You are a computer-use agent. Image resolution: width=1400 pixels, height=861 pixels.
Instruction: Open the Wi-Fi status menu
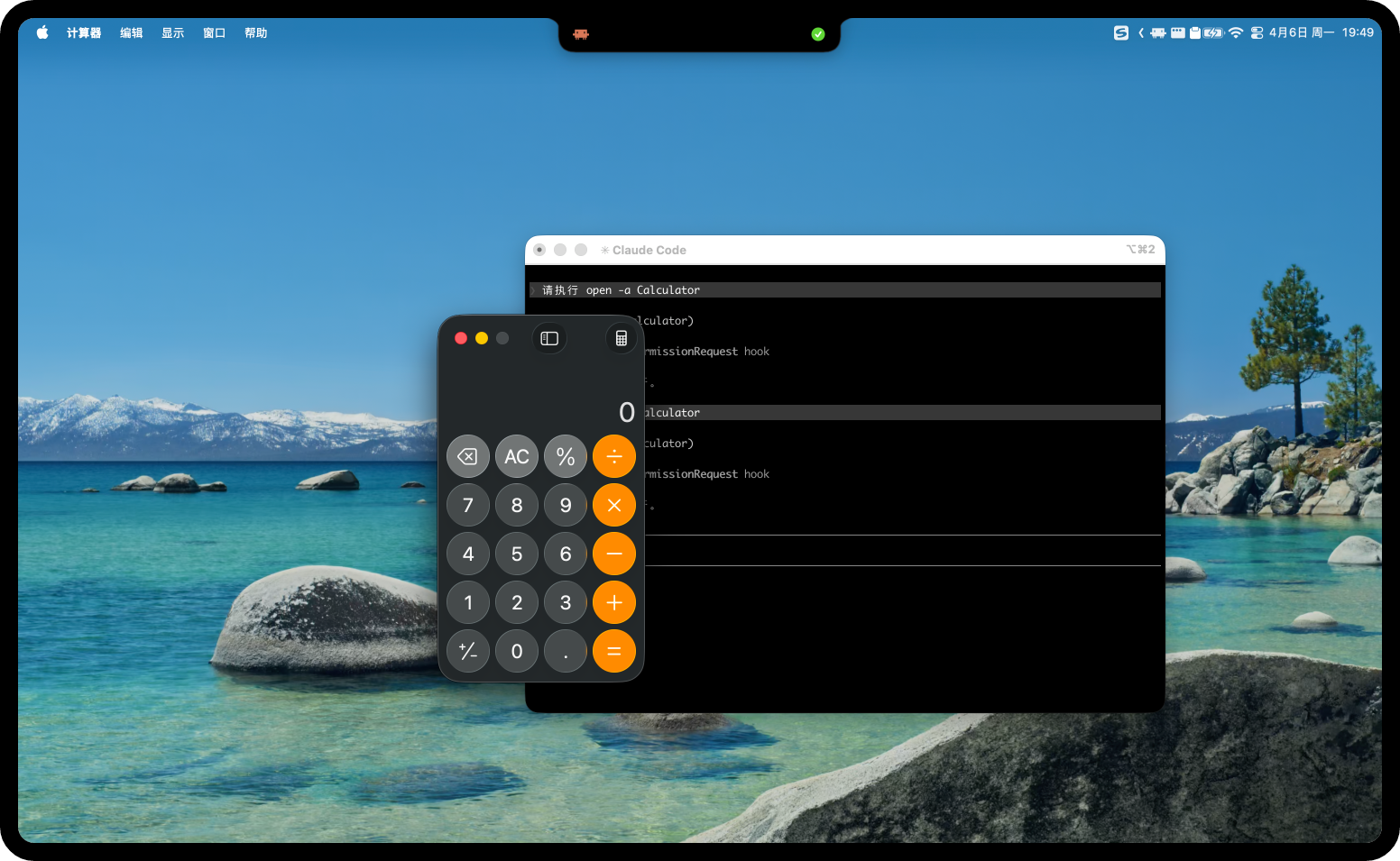[1236, 32]
